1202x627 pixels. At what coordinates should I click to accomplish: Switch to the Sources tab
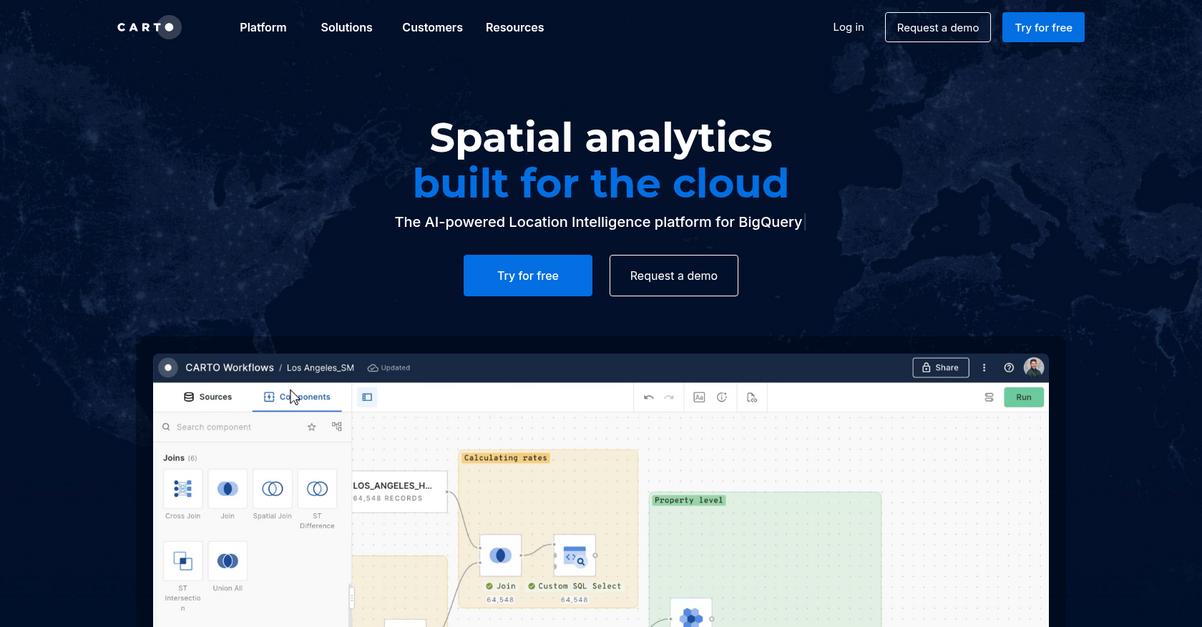point(208,397)
